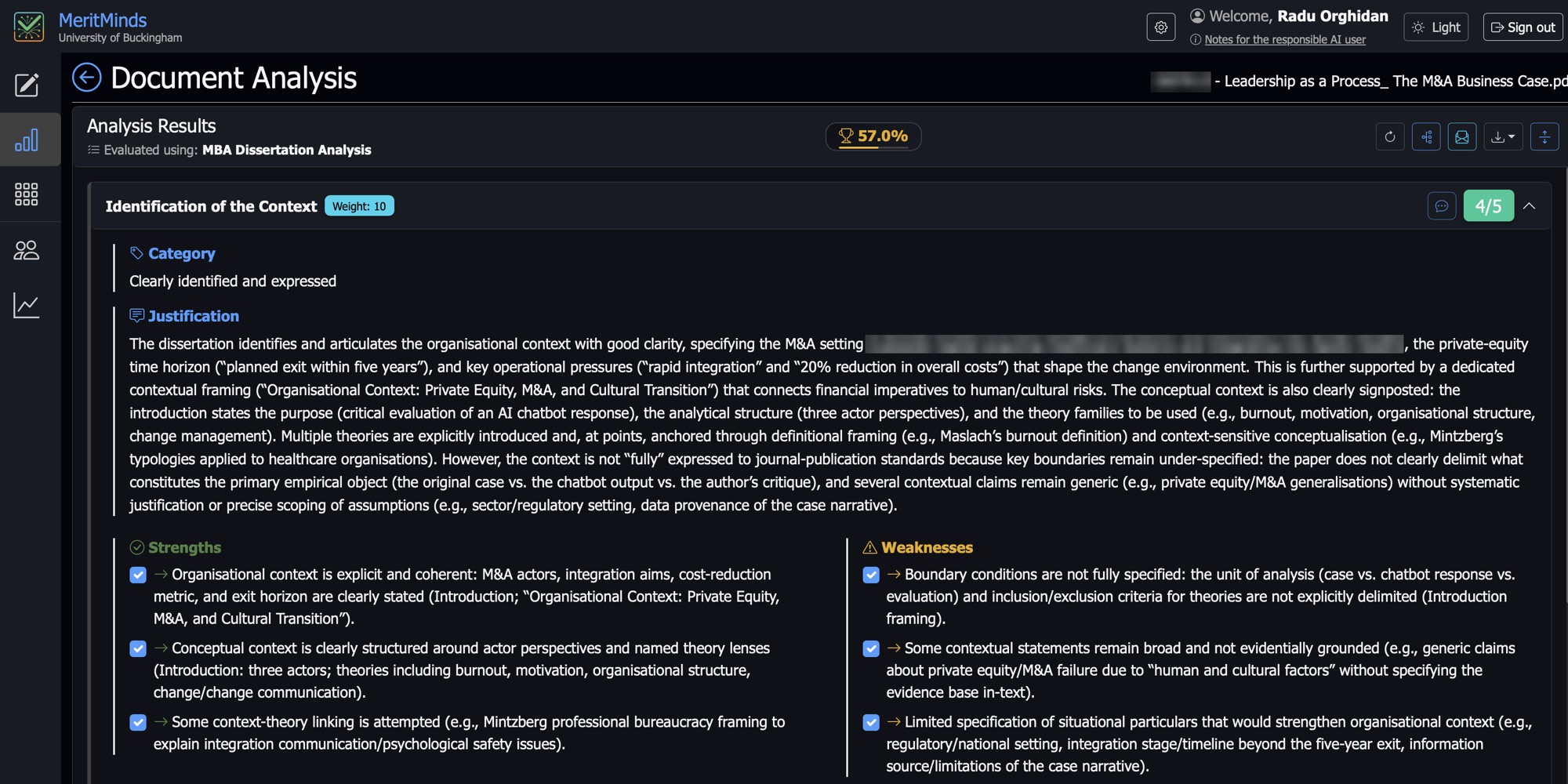Select the bar chart analysis sidebar icon

27,140
